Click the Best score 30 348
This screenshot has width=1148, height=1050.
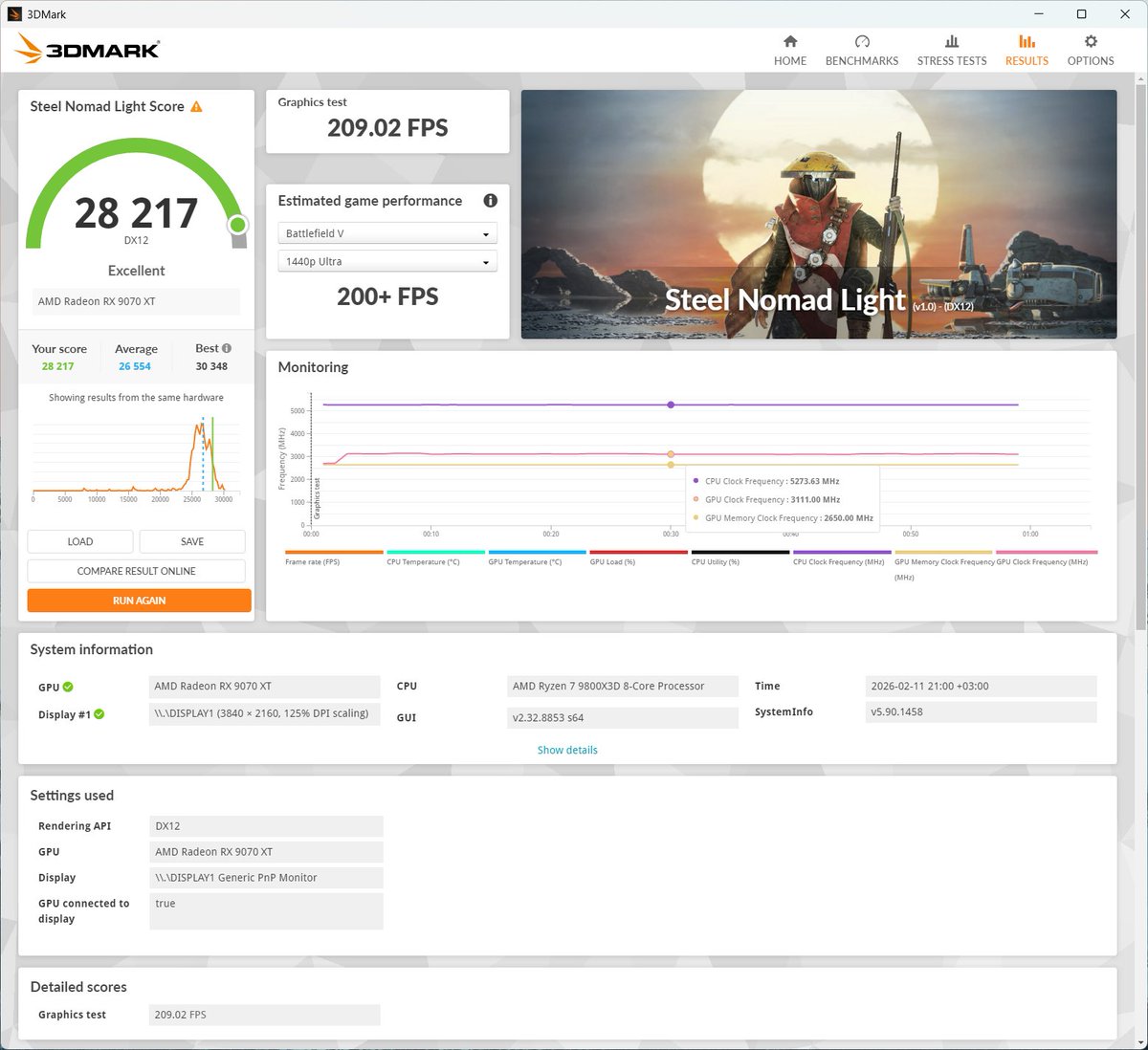211,366
